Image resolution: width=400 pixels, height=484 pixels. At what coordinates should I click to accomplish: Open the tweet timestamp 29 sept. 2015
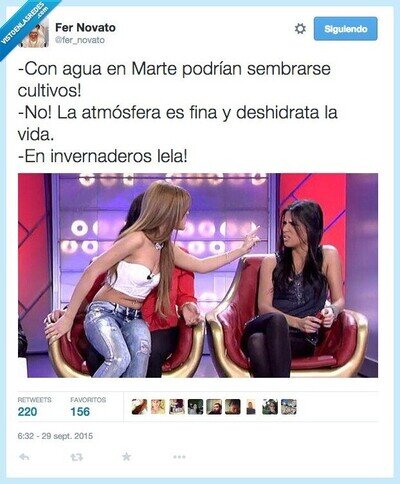click(x=55, y=436)
